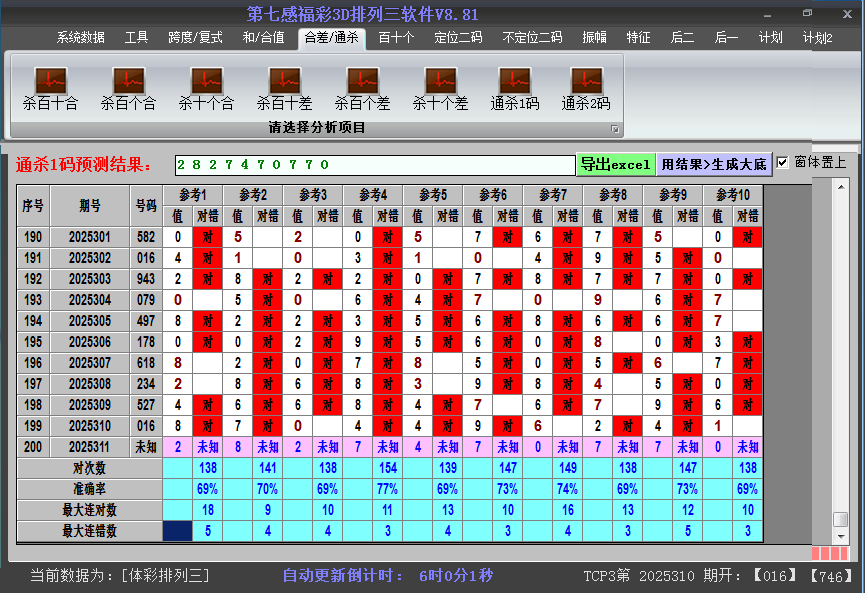
Task: Open the 系统数据 menu
Action: coord(80,38)
